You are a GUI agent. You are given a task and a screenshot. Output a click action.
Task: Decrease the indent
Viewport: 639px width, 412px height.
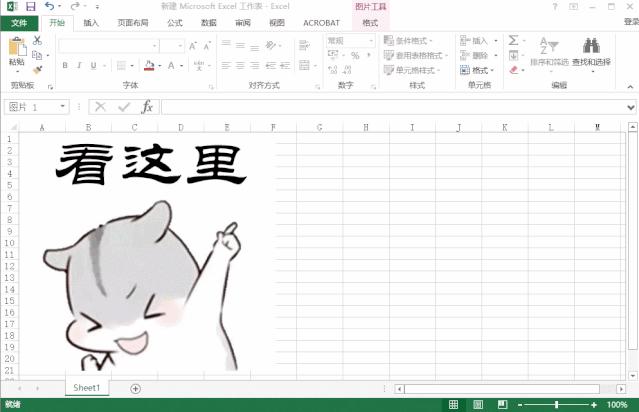click(x=271, y=65)
